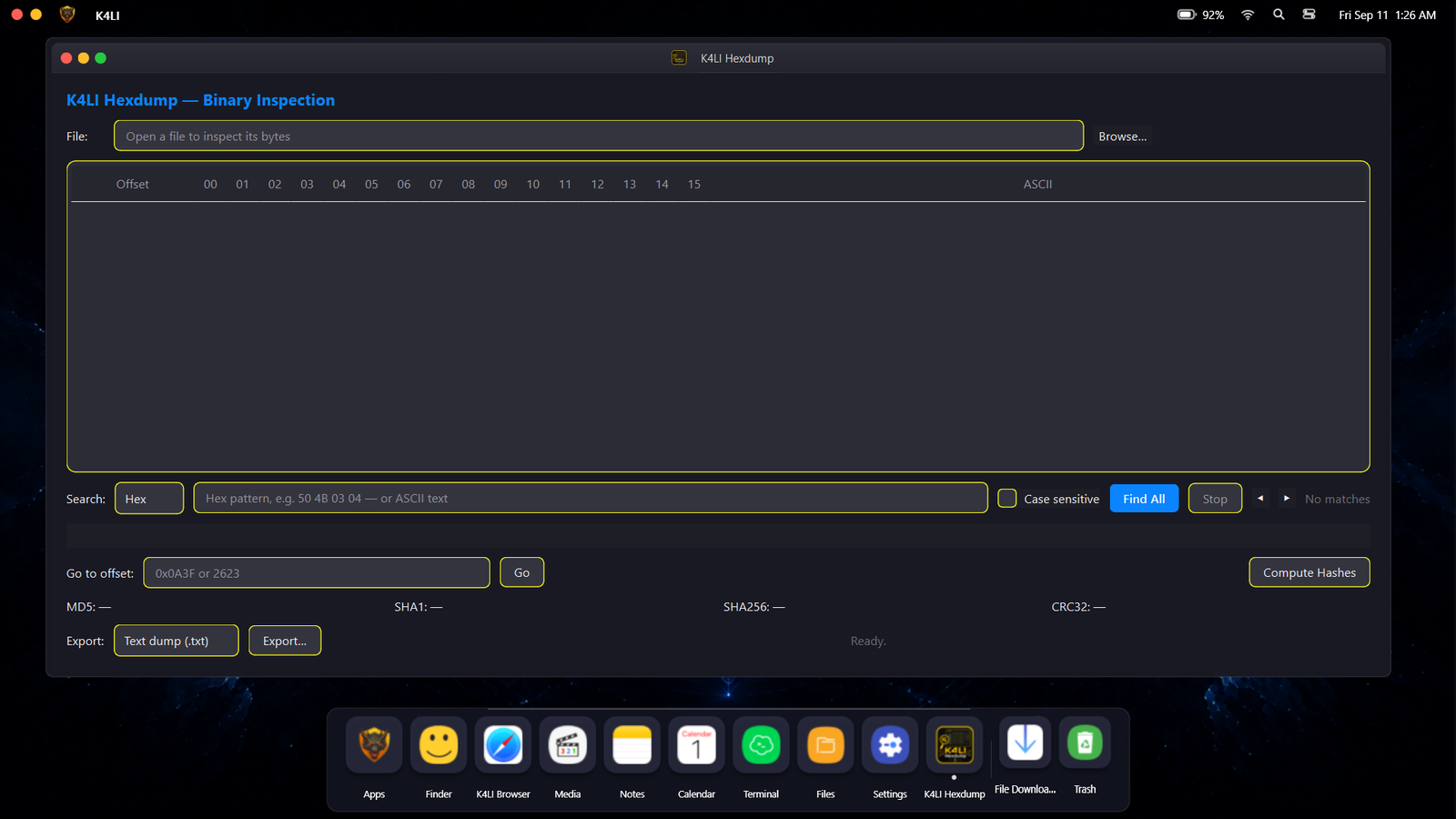Launch Terminal from the dock
This screenshot has height=819, width=1456.
tap(762, 745)
